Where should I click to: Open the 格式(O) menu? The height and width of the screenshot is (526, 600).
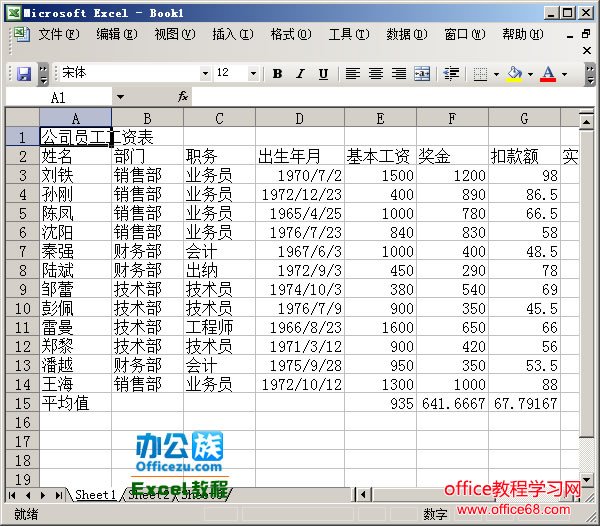[x=291, y=34]
